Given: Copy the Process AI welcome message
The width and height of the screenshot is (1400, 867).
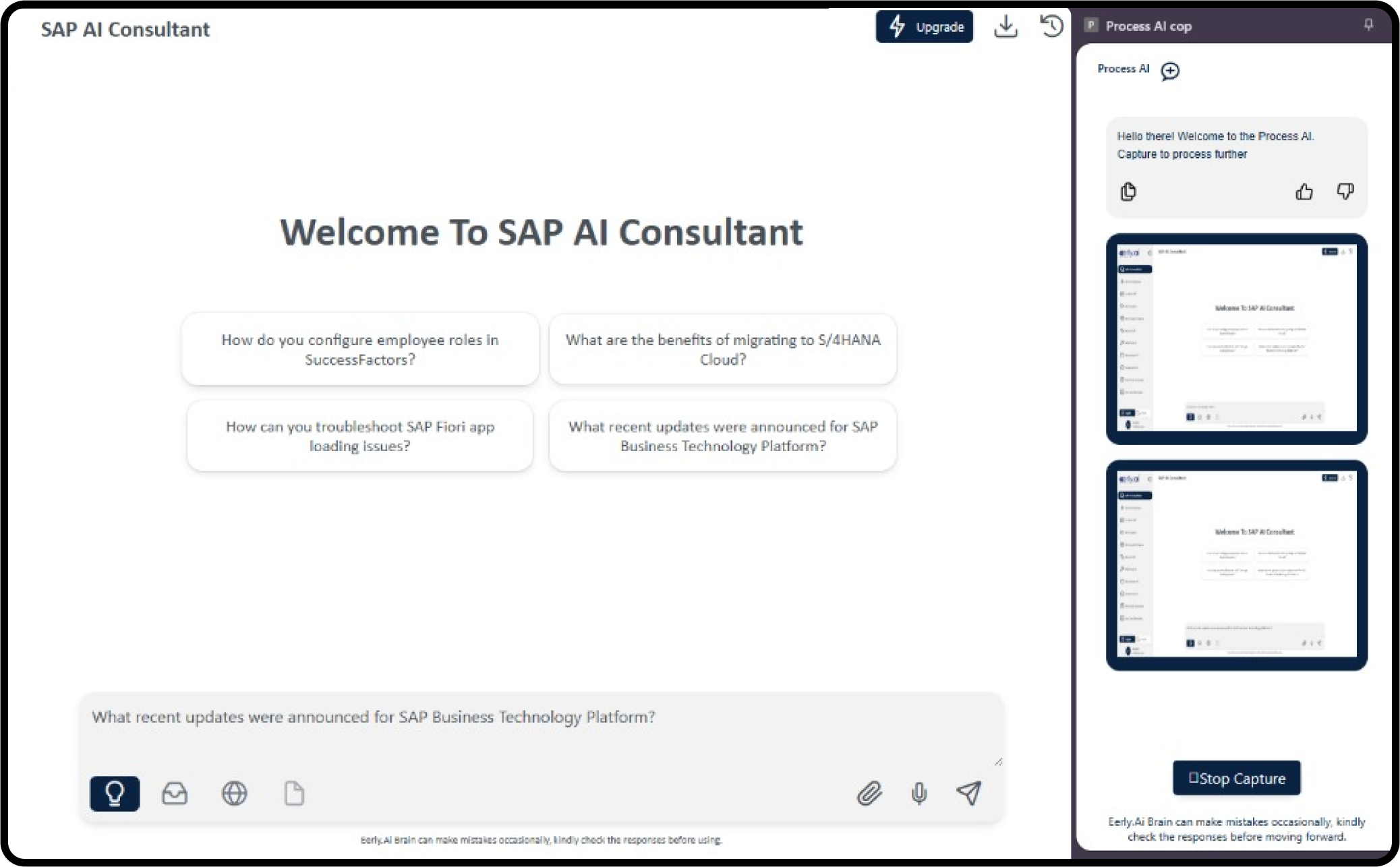Looking at the screenshot, I should tap(1129, 192).
